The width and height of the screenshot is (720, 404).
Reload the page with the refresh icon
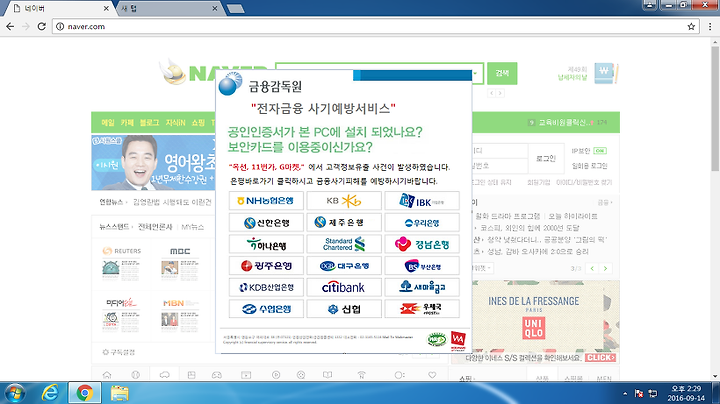[x=42, y=27]
